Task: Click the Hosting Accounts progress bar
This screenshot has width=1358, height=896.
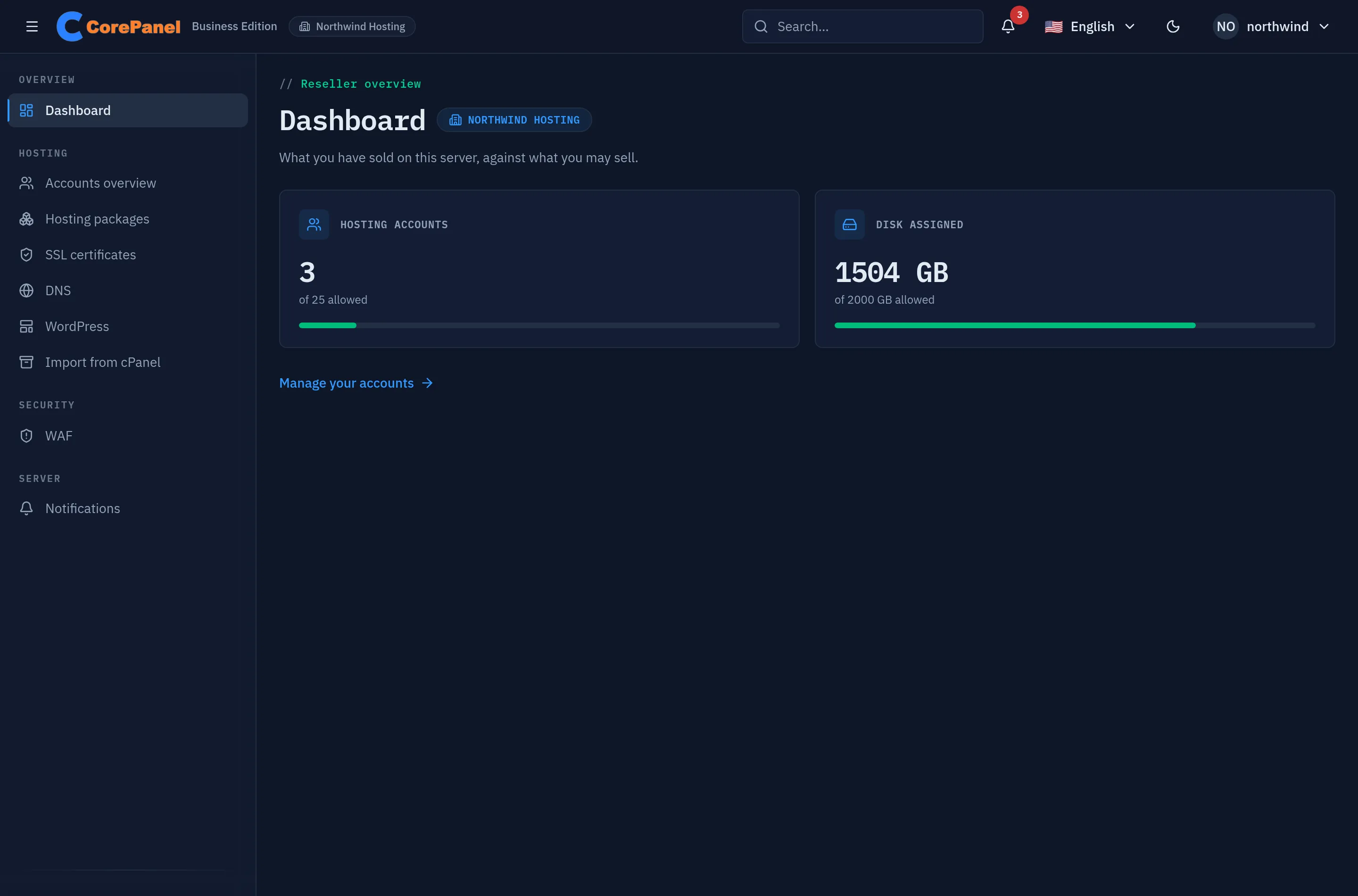Action: (x=539, y=325)
